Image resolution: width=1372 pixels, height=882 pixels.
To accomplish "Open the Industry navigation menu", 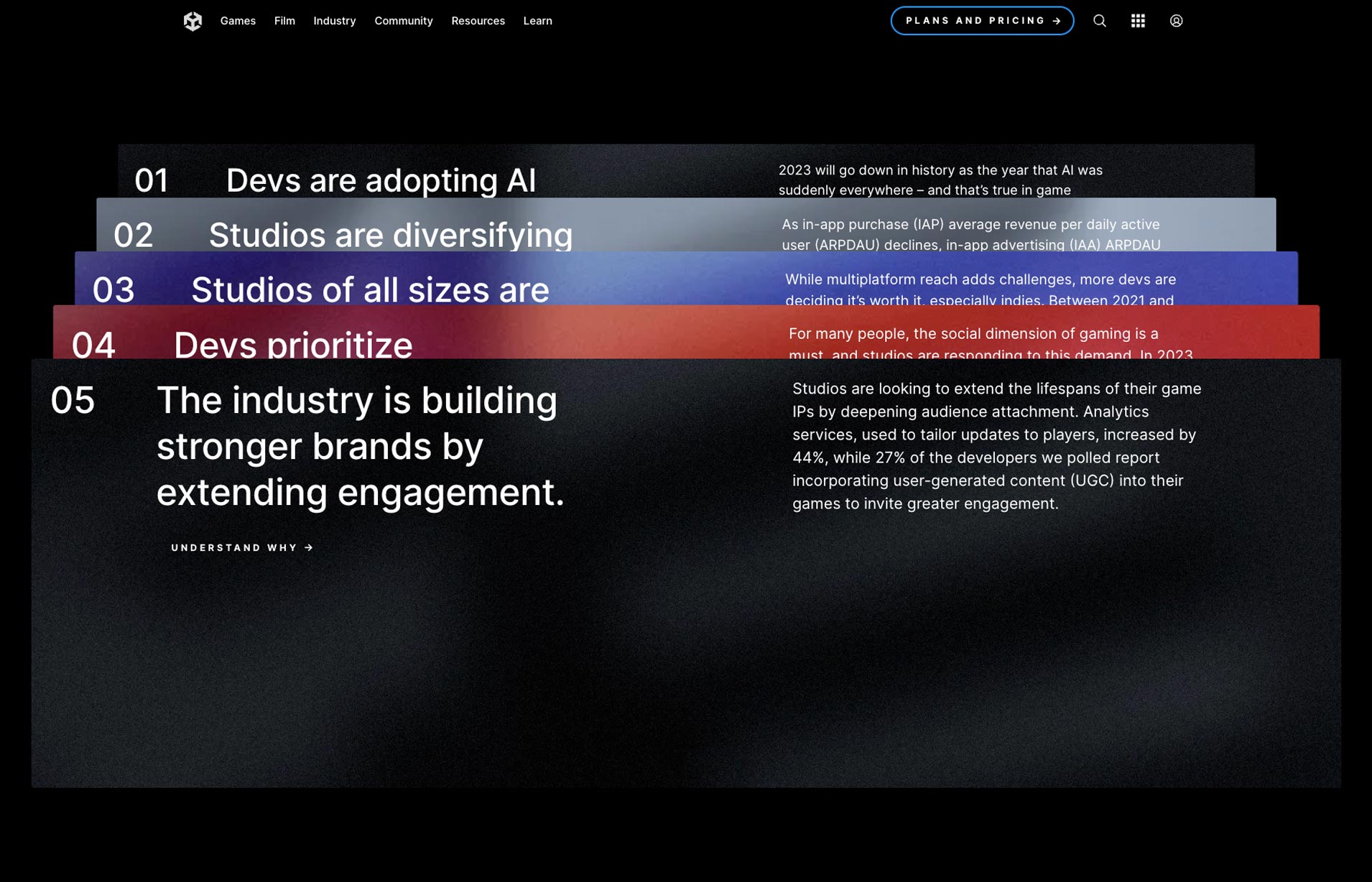I will click(334, 21).
